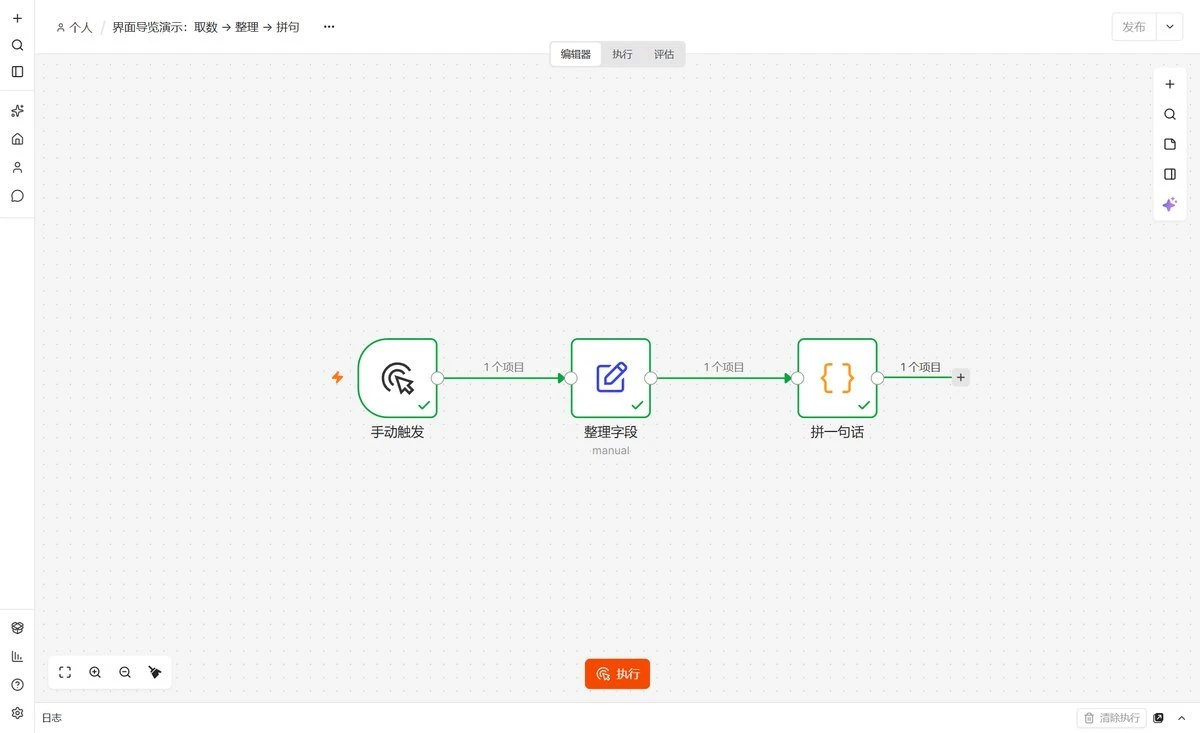Toggle the left sidebar panel icon

pos(17,72)
